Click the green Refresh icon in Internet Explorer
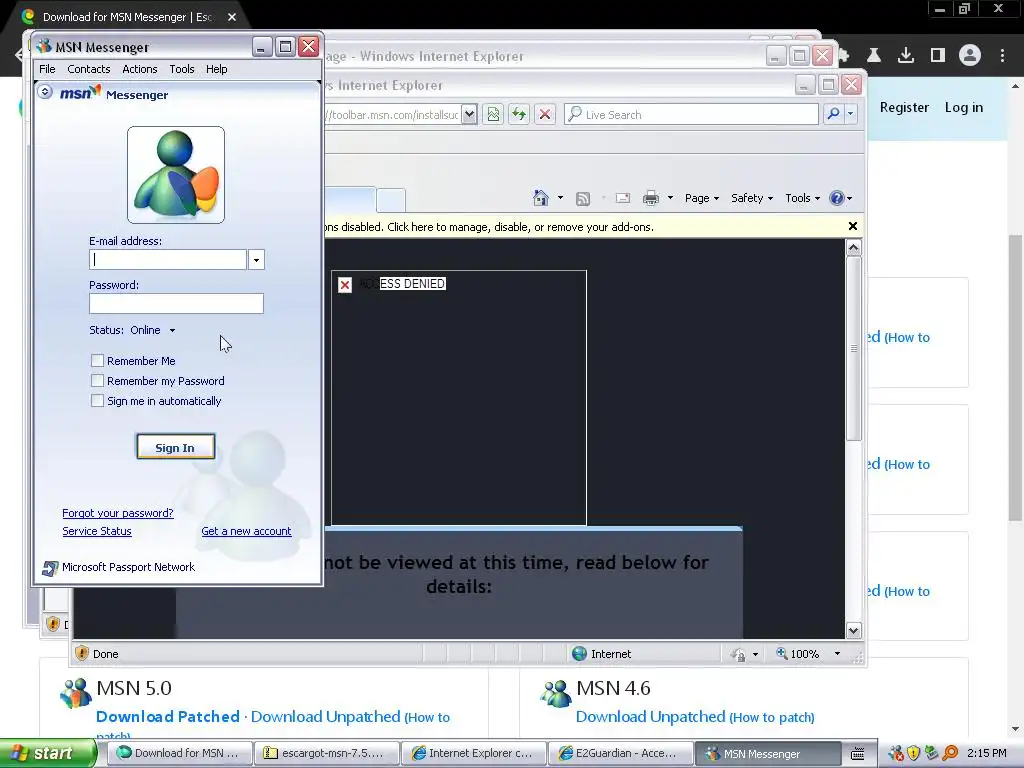1024x768 pixels. (519, 115)
